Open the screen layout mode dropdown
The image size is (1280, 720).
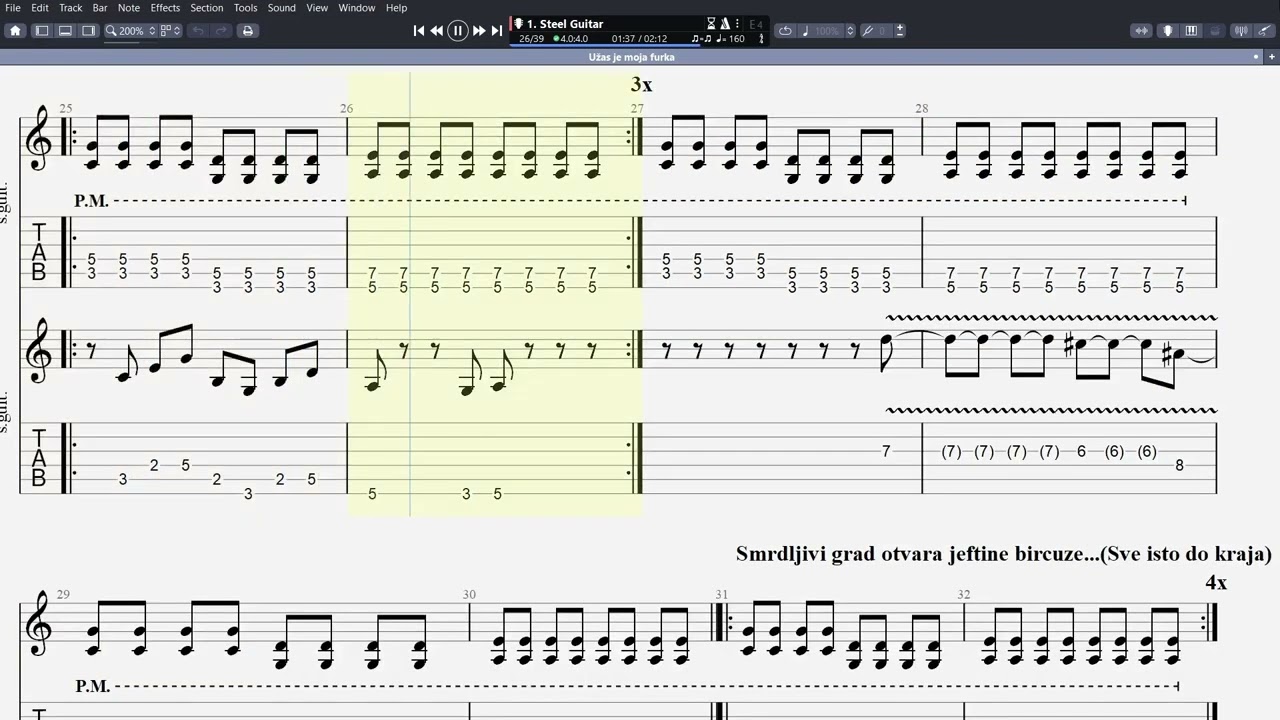tap(172, 31)
